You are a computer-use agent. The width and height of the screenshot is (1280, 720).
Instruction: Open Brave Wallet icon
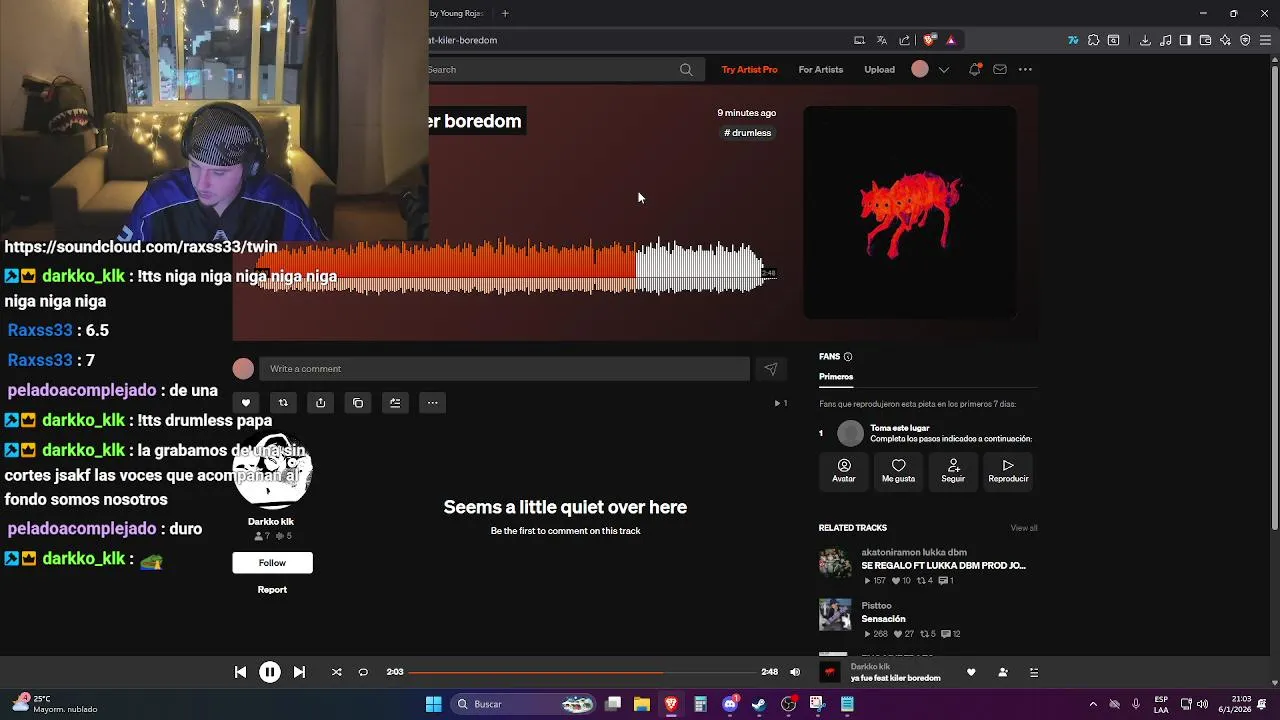pyautogui.click(x=1206, y=40)
